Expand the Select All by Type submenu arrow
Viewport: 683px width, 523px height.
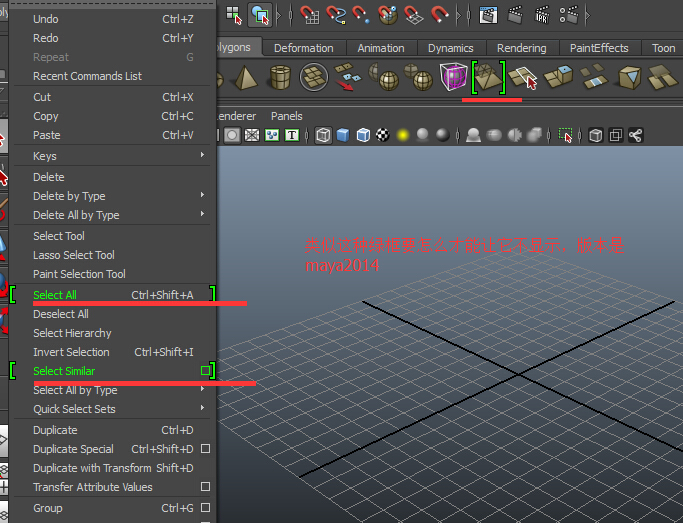pos(202,388)
